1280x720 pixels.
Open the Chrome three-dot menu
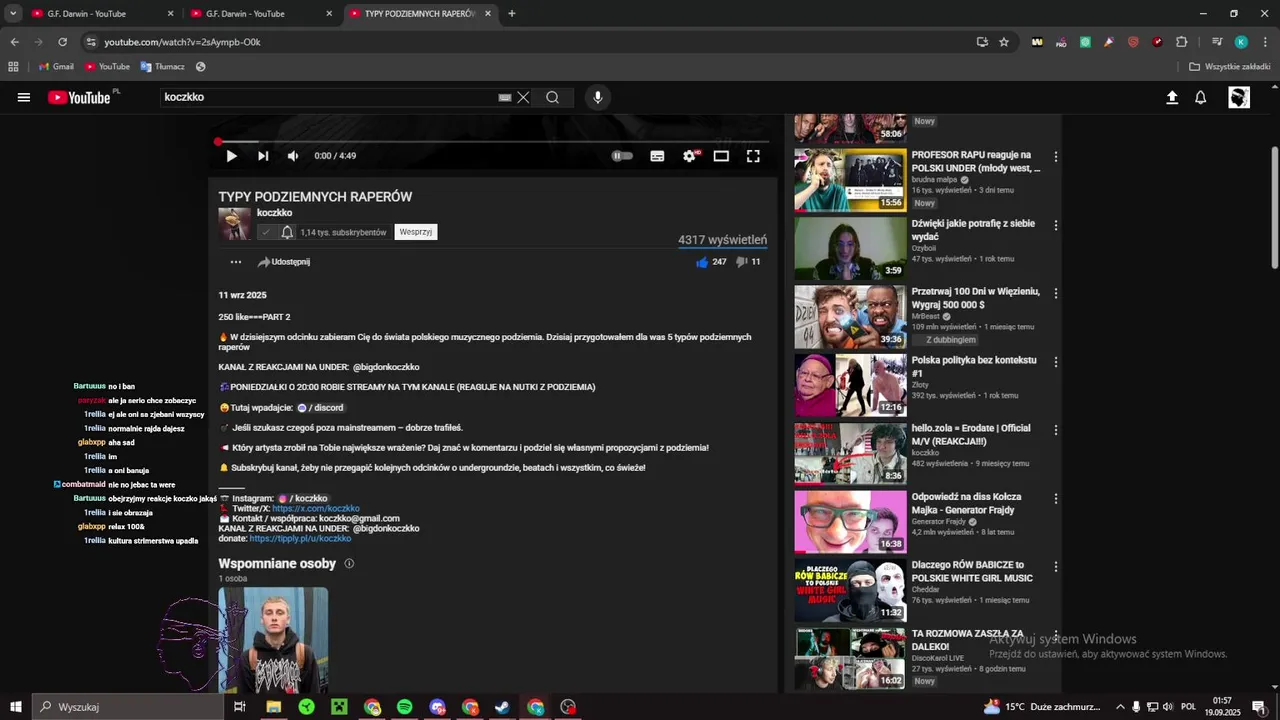(1264, 42)
